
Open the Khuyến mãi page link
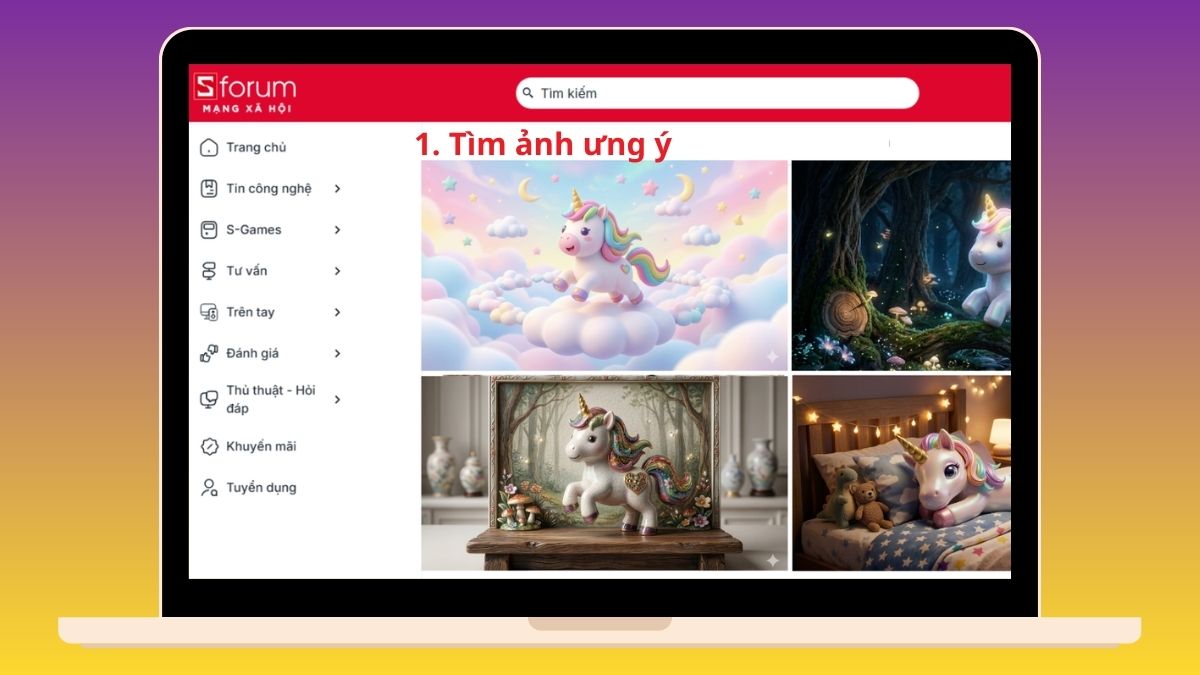pos(262,446)
